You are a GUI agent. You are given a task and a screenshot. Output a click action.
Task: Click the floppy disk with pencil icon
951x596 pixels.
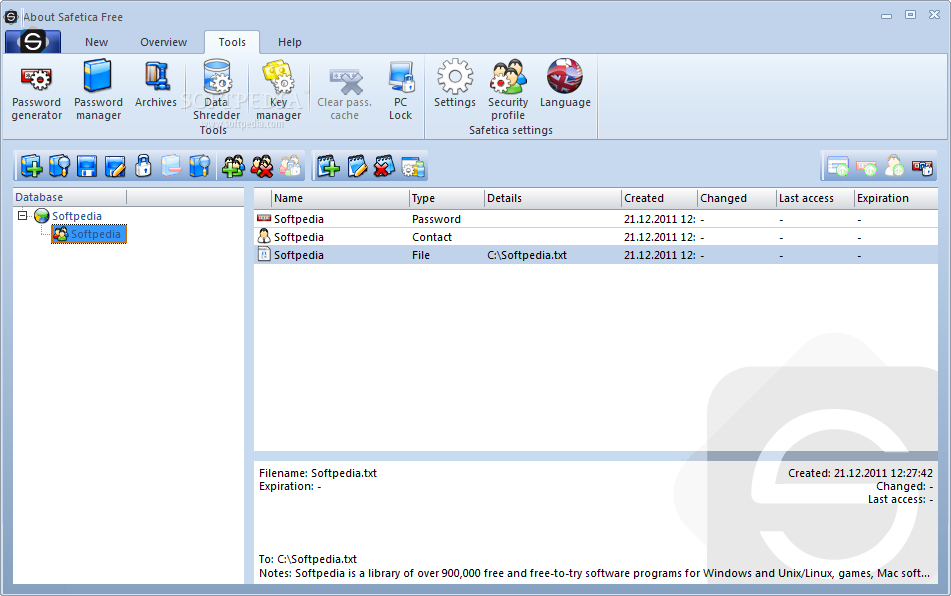click(x=115, y=166)
